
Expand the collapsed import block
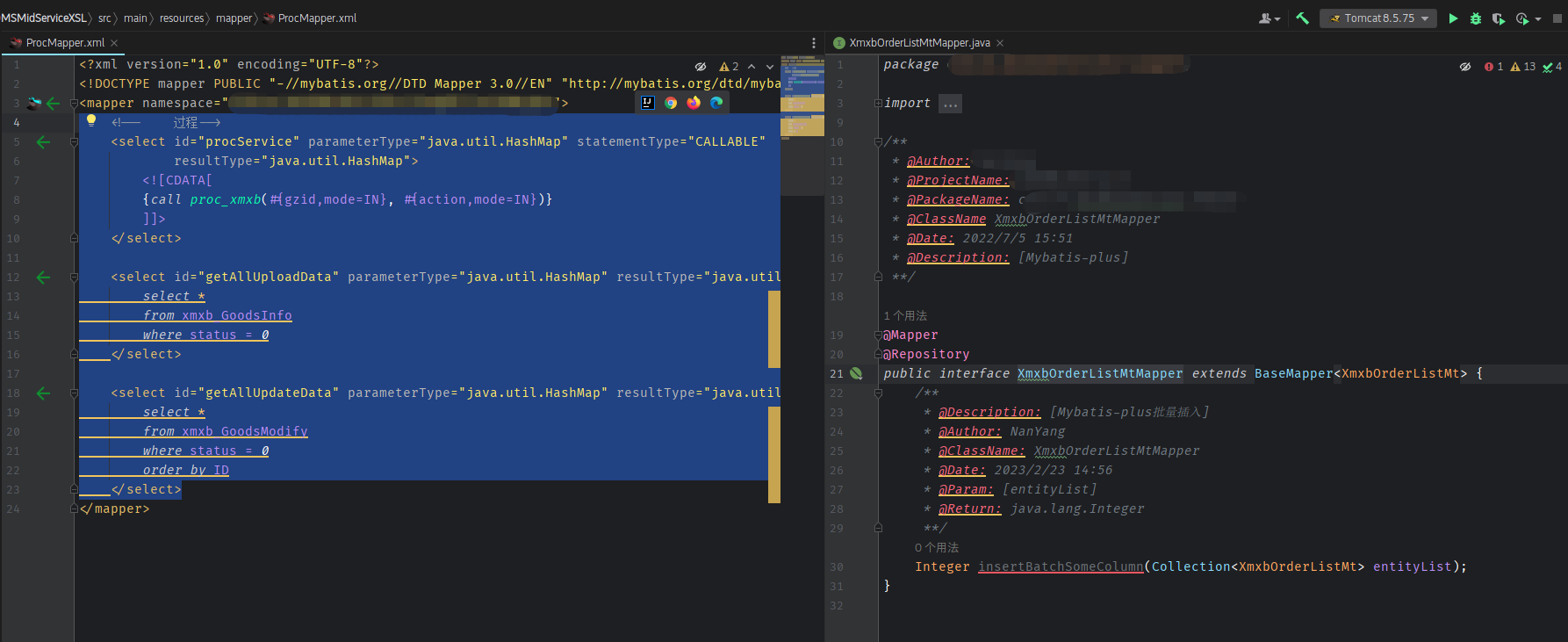[878, 104]
